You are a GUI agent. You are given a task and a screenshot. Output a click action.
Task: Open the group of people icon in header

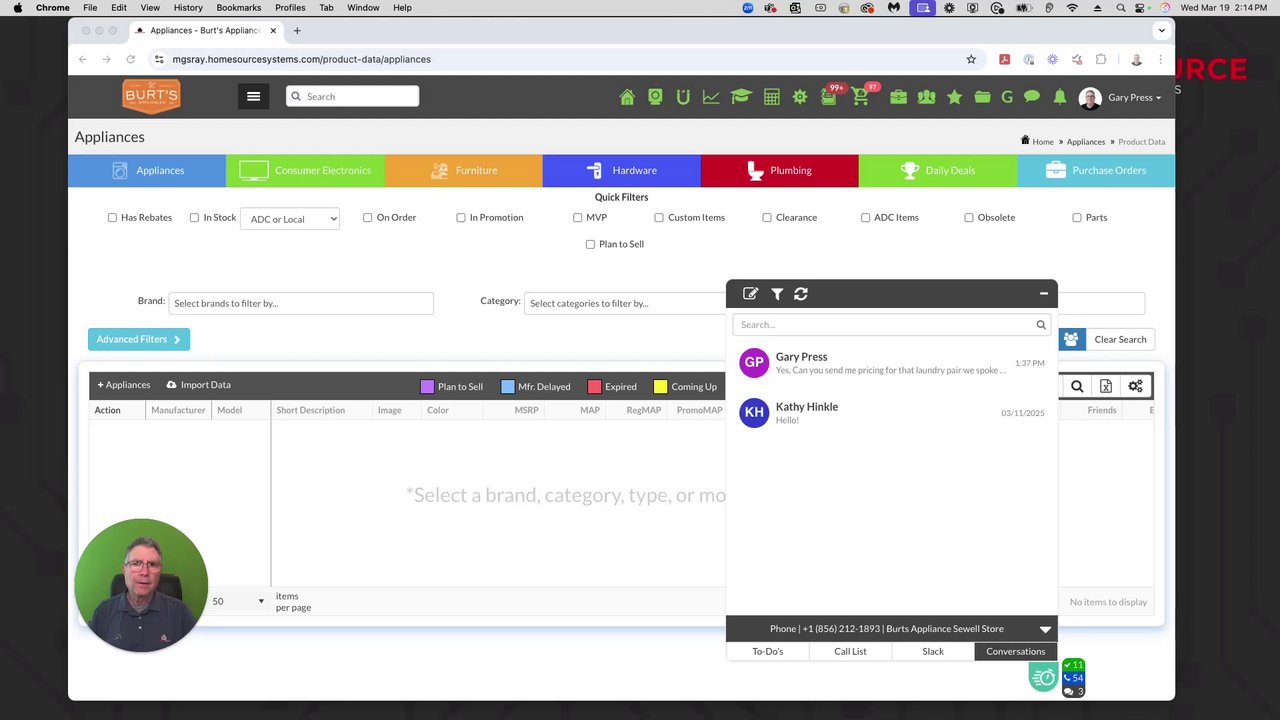point(927,97)
